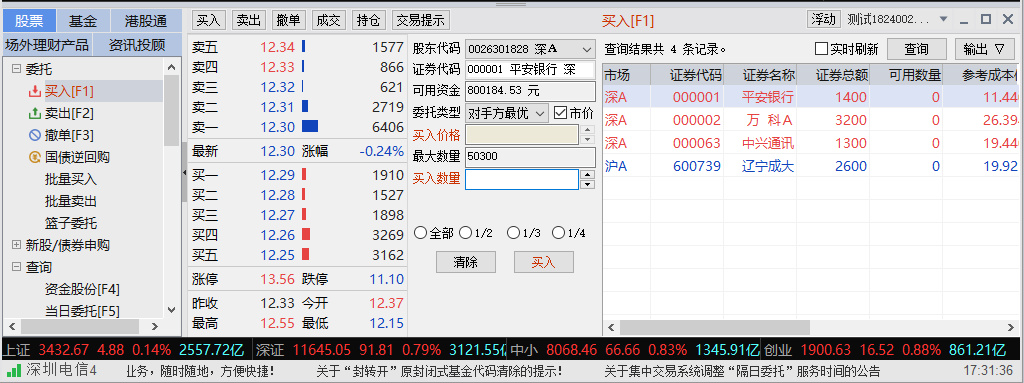Click the 跌停 price 11.10
The height and width of the screenshot is (383, 1024).
pyautogui.click(x=386, y=279)
